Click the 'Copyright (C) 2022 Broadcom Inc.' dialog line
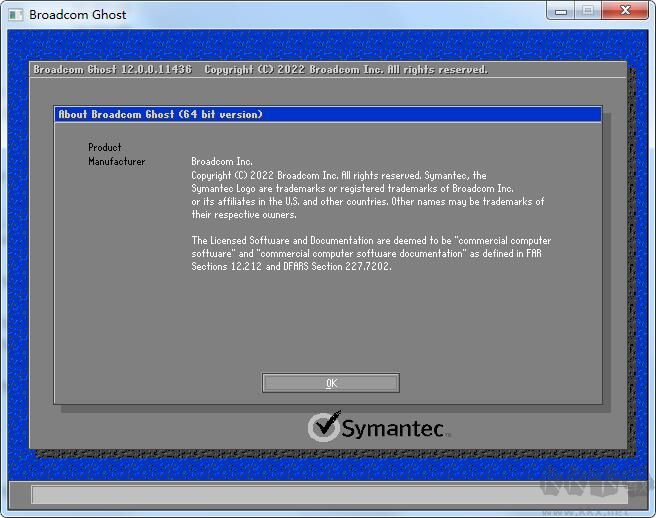 [339, 175]
